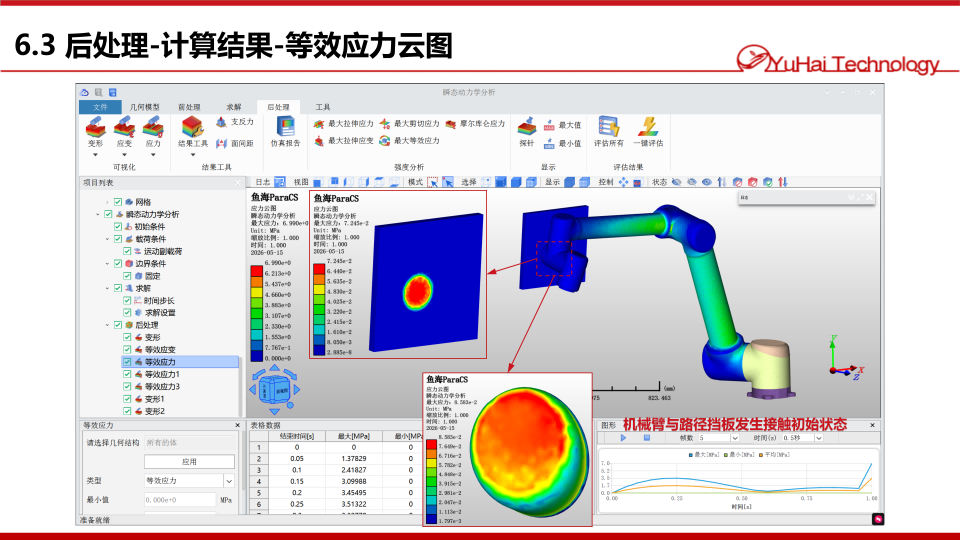Collapse the 瞬态动力学分析 tree node

coord(98,214)
